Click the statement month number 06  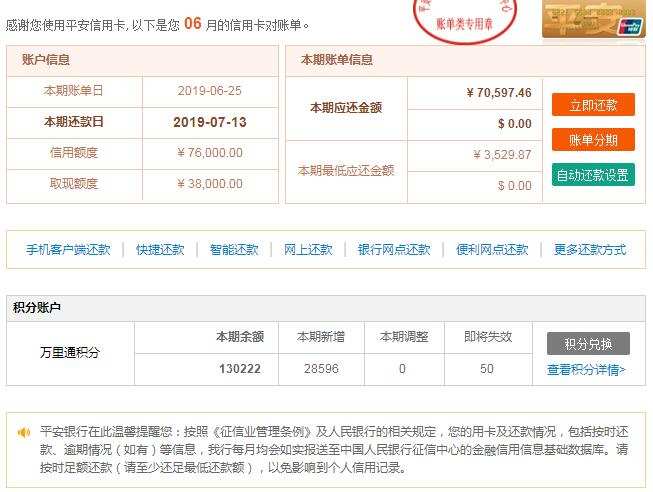(x=192, y=24)
